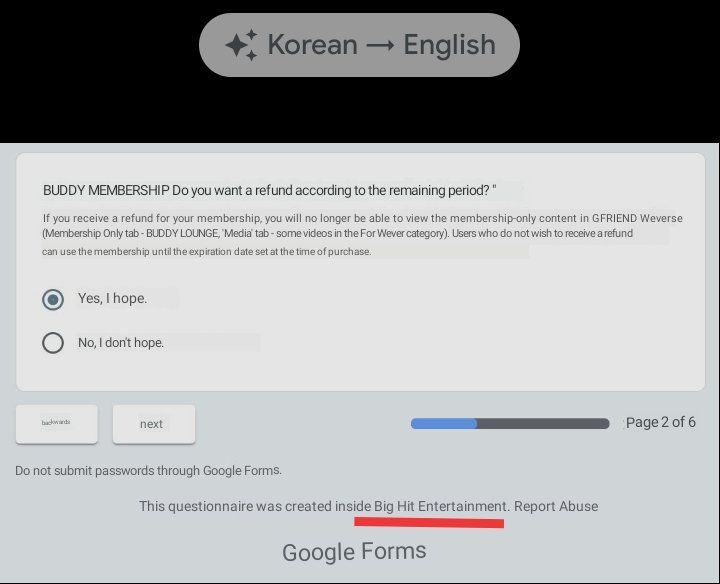Click the "Do not submit passwords" notice
The image size is (720, 584).
(x=148, y=470)
